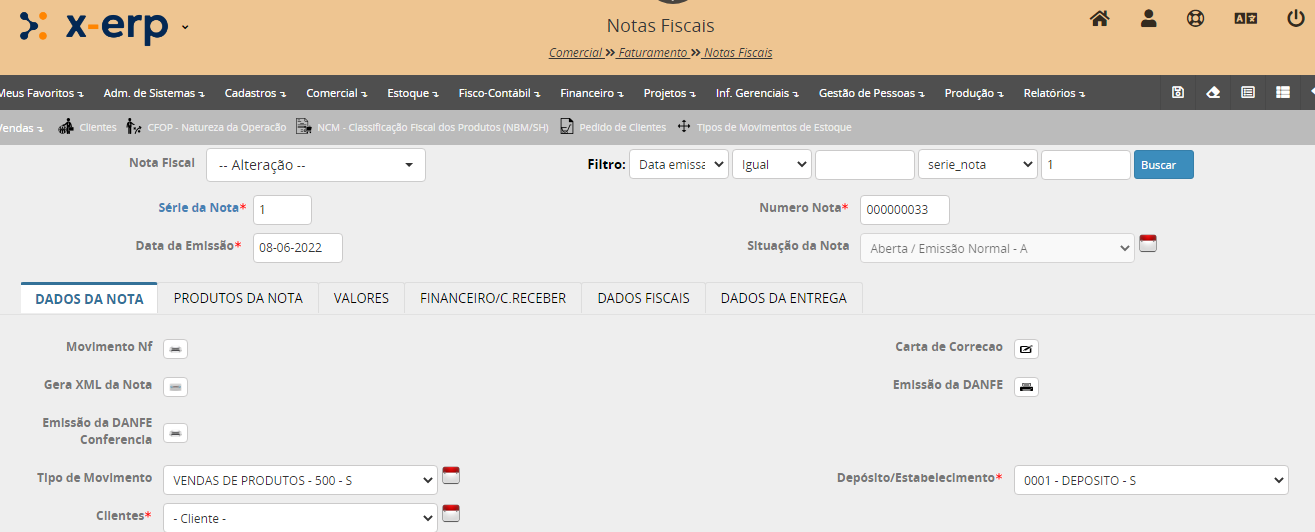Expand the Nota Fiscal Alteração dropdown
The width and height of the screenshot is (1315, 532).
point(315,166)
